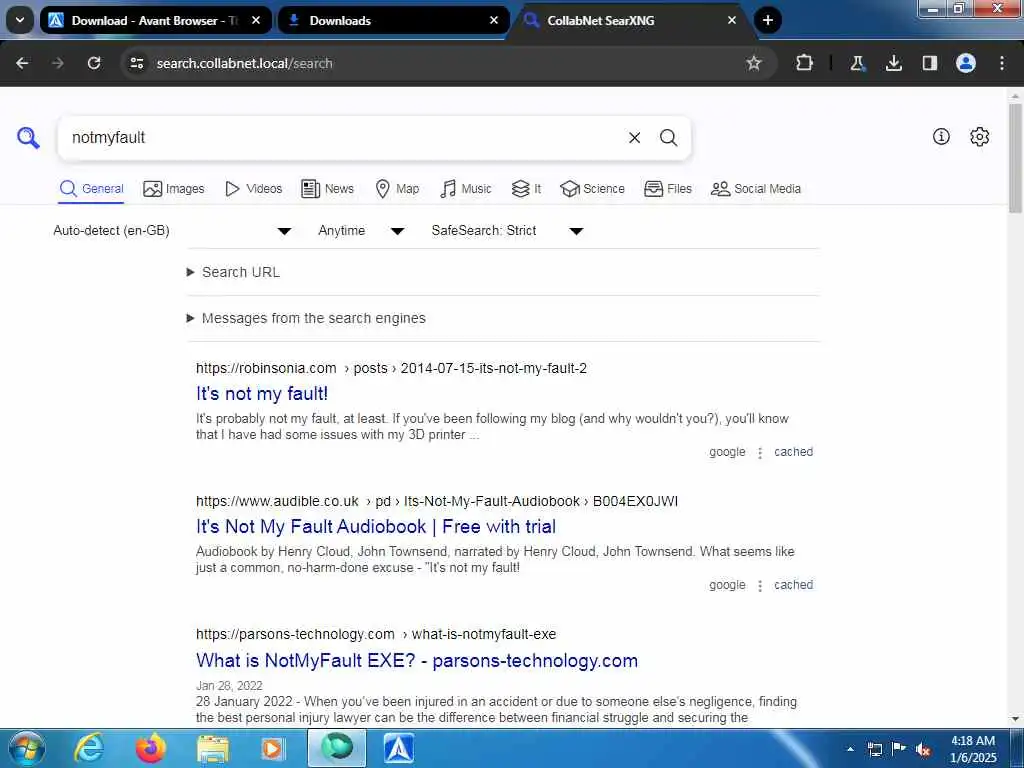Open the profile avatar icon
Screen dimensions: 1024x768
pos(966,63)
